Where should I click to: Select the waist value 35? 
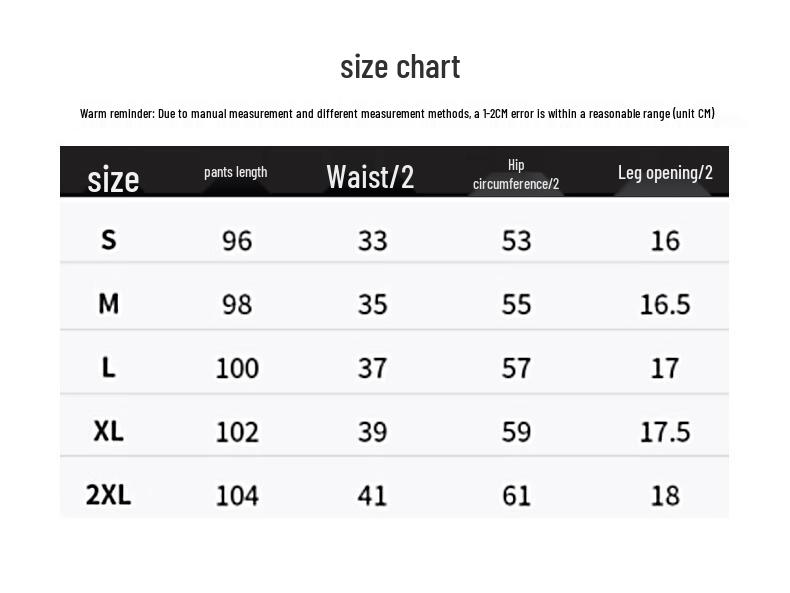click(x=372, y=304)
